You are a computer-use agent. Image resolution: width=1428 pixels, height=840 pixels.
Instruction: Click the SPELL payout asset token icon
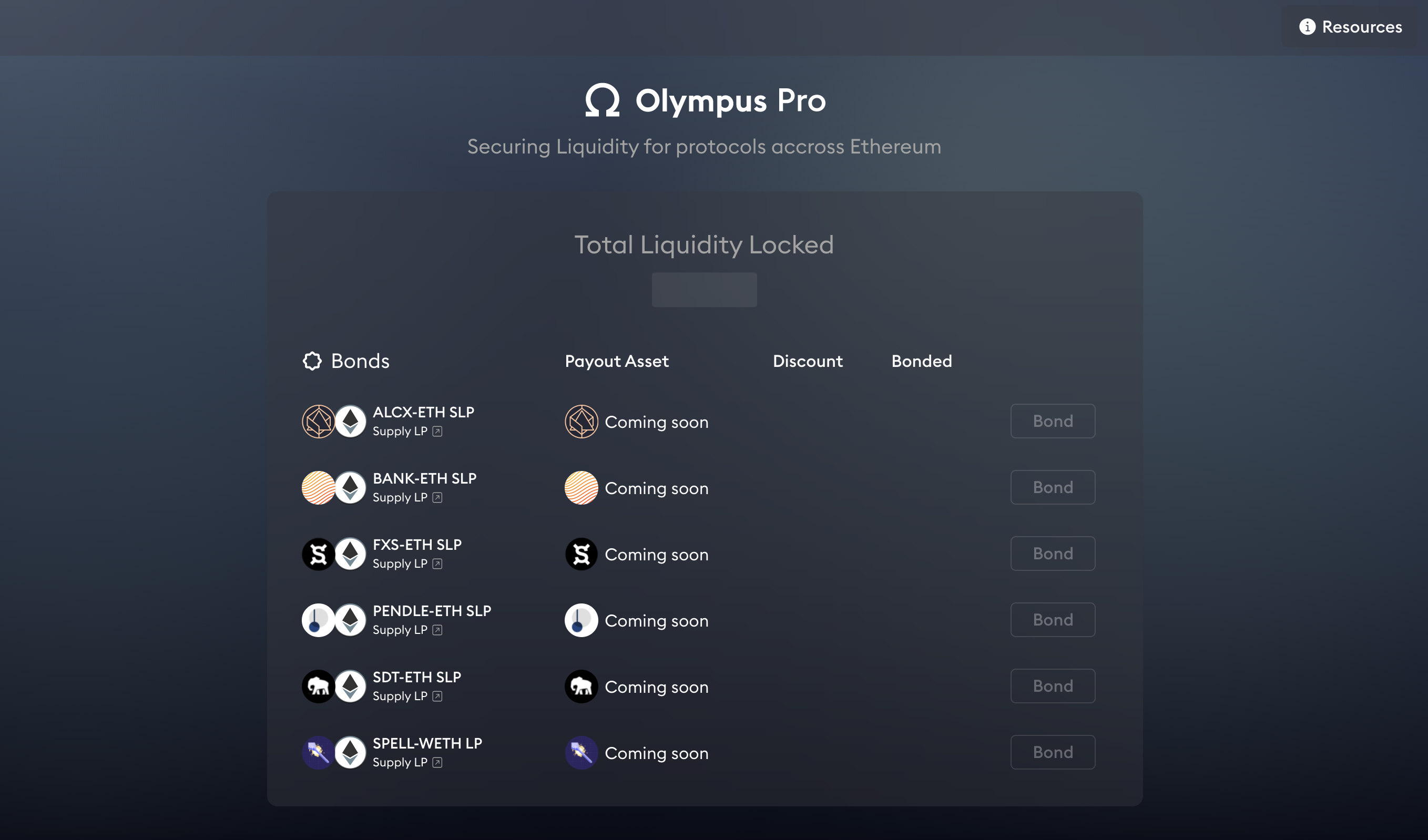[581, 753]
